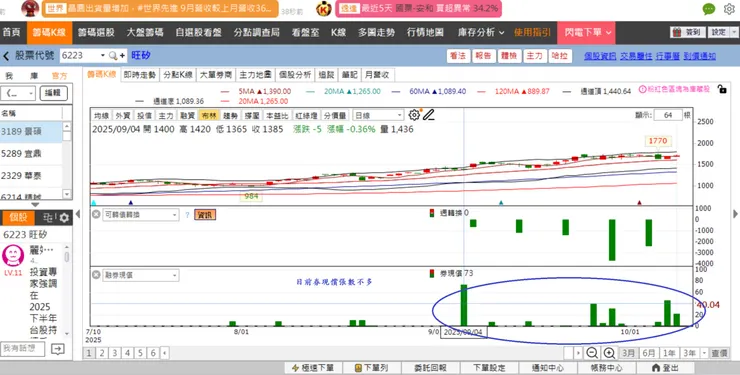Toggle the 投信 overlay

(144, 116)
